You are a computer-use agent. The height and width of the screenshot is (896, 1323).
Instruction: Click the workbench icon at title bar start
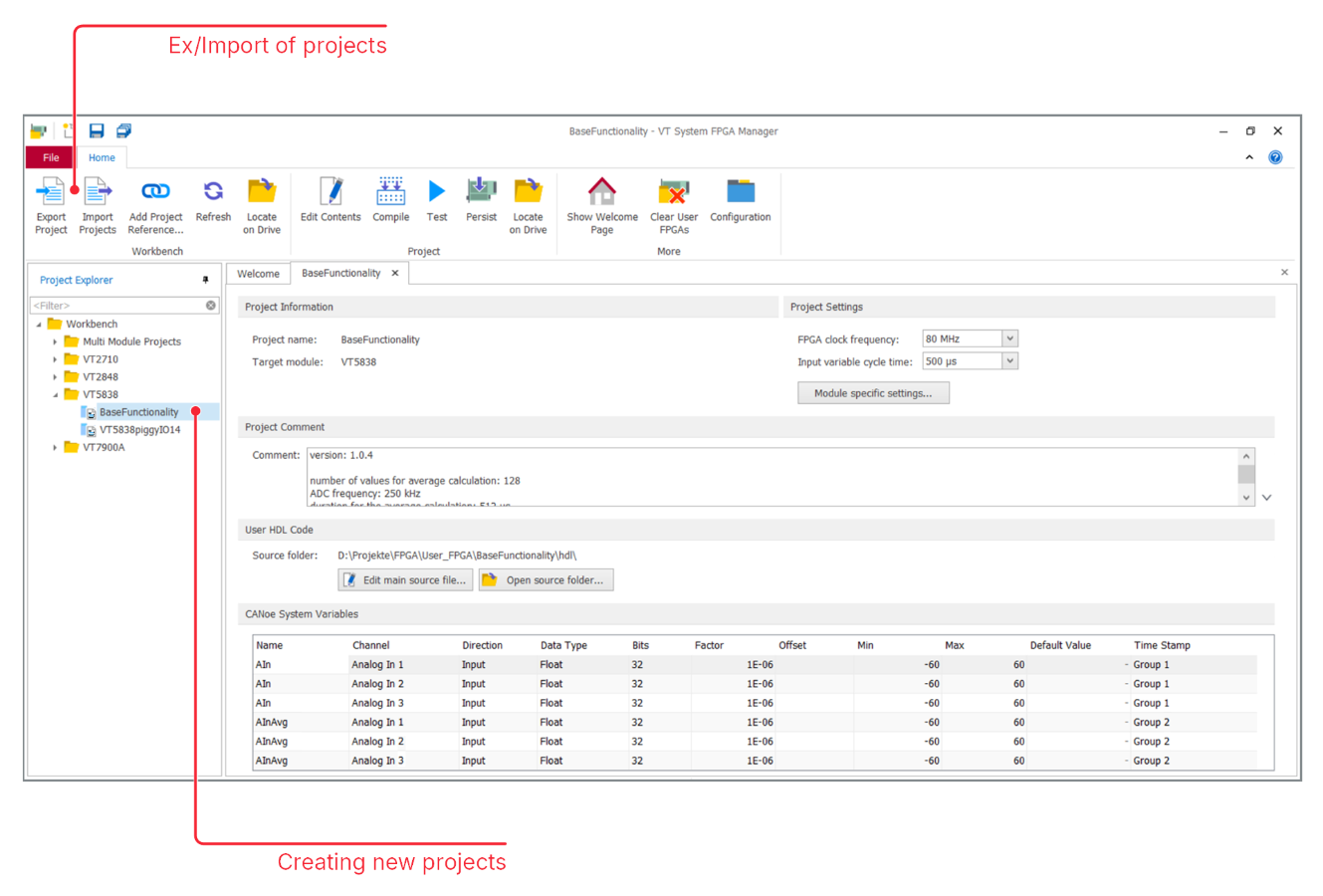38,130
